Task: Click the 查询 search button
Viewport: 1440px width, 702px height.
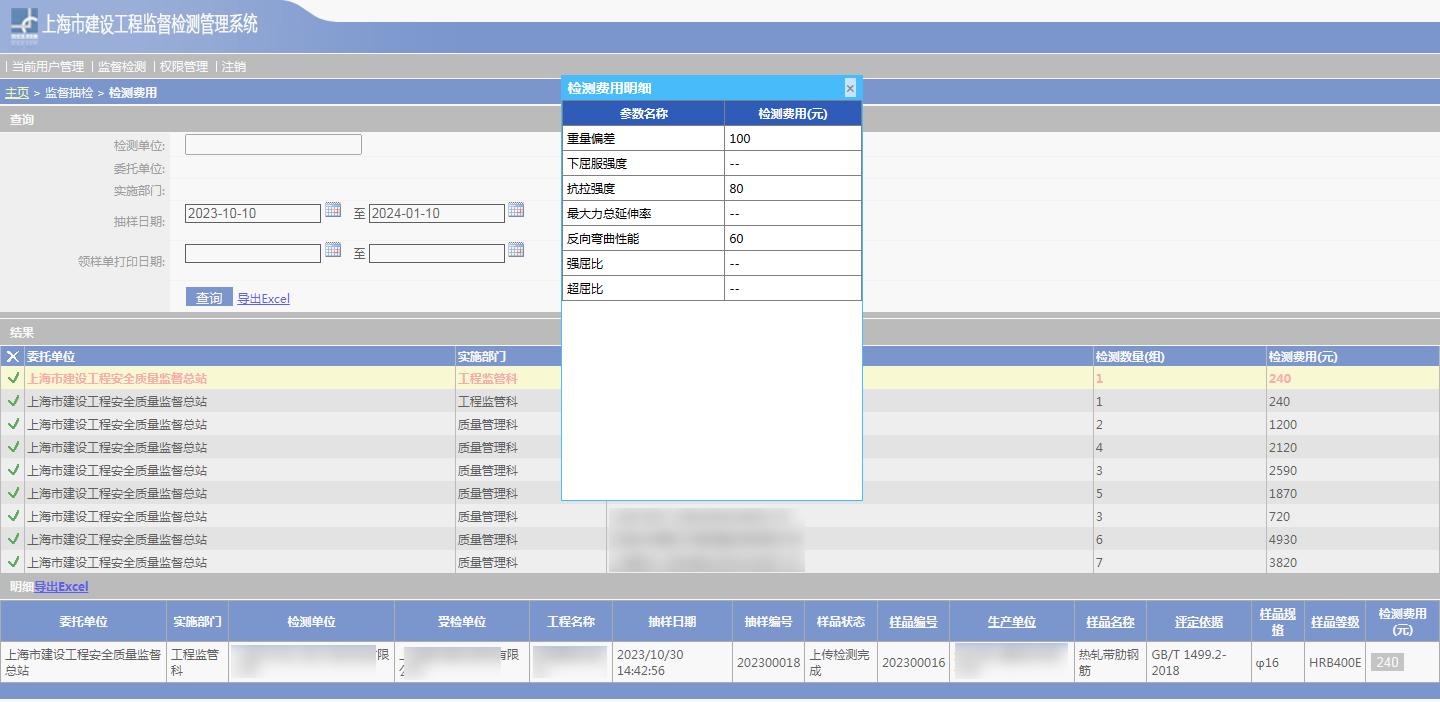Action: (x=209, y=298)
